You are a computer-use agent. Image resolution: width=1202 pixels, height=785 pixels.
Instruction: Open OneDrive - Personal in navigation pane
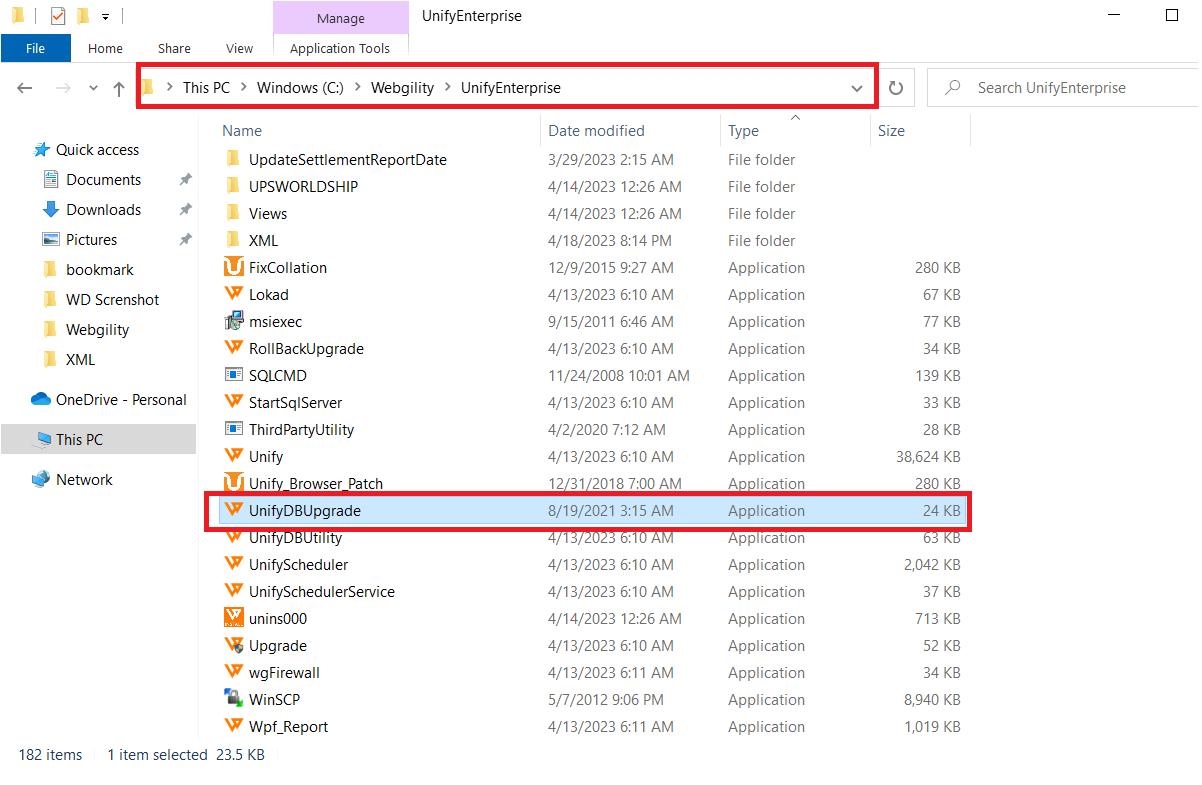click(x=109, y=400)
